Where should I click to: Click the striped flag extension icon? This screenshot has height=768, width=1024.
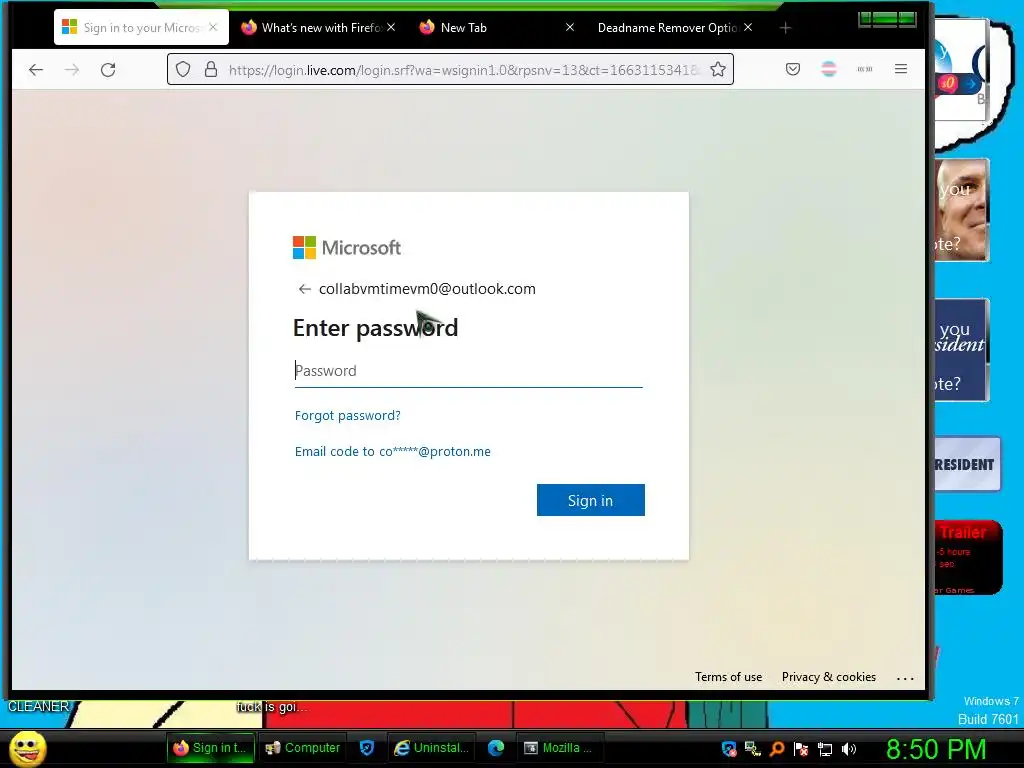click(829, 69)
